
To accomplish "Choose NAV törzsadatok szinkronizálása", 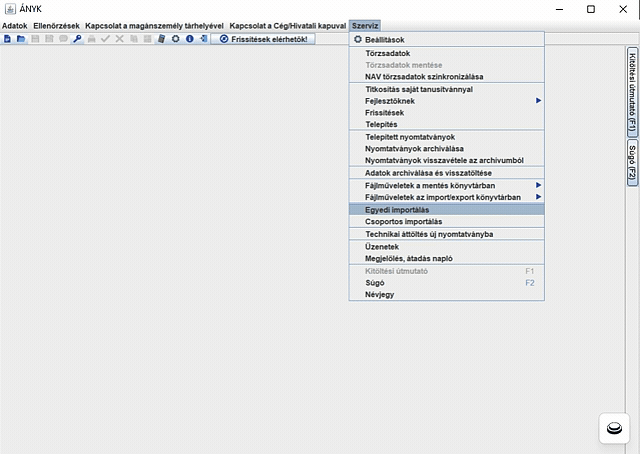I will pyautogui.click(x=447, y=77).
